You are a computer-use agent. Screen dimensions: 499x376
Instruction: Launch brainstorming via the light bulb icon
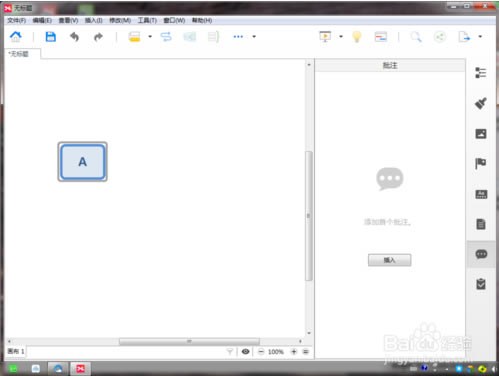(x=357, y=36)
